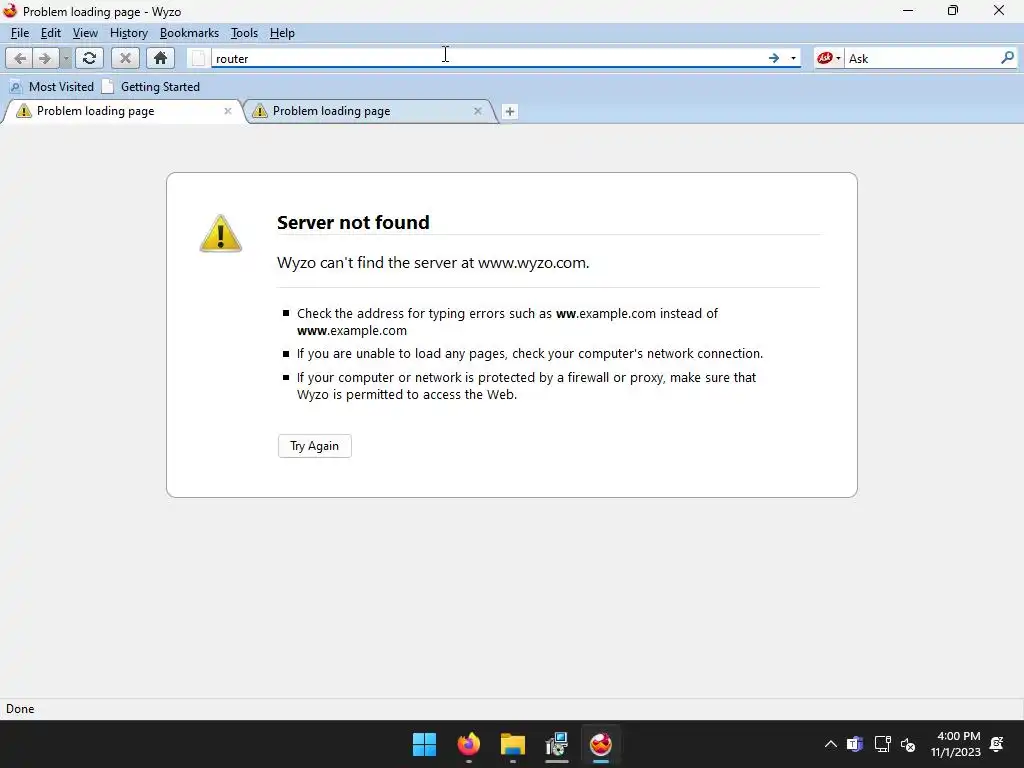Open the Edit menu
This screenshot has width=1024, height=768.
[50, 33]
